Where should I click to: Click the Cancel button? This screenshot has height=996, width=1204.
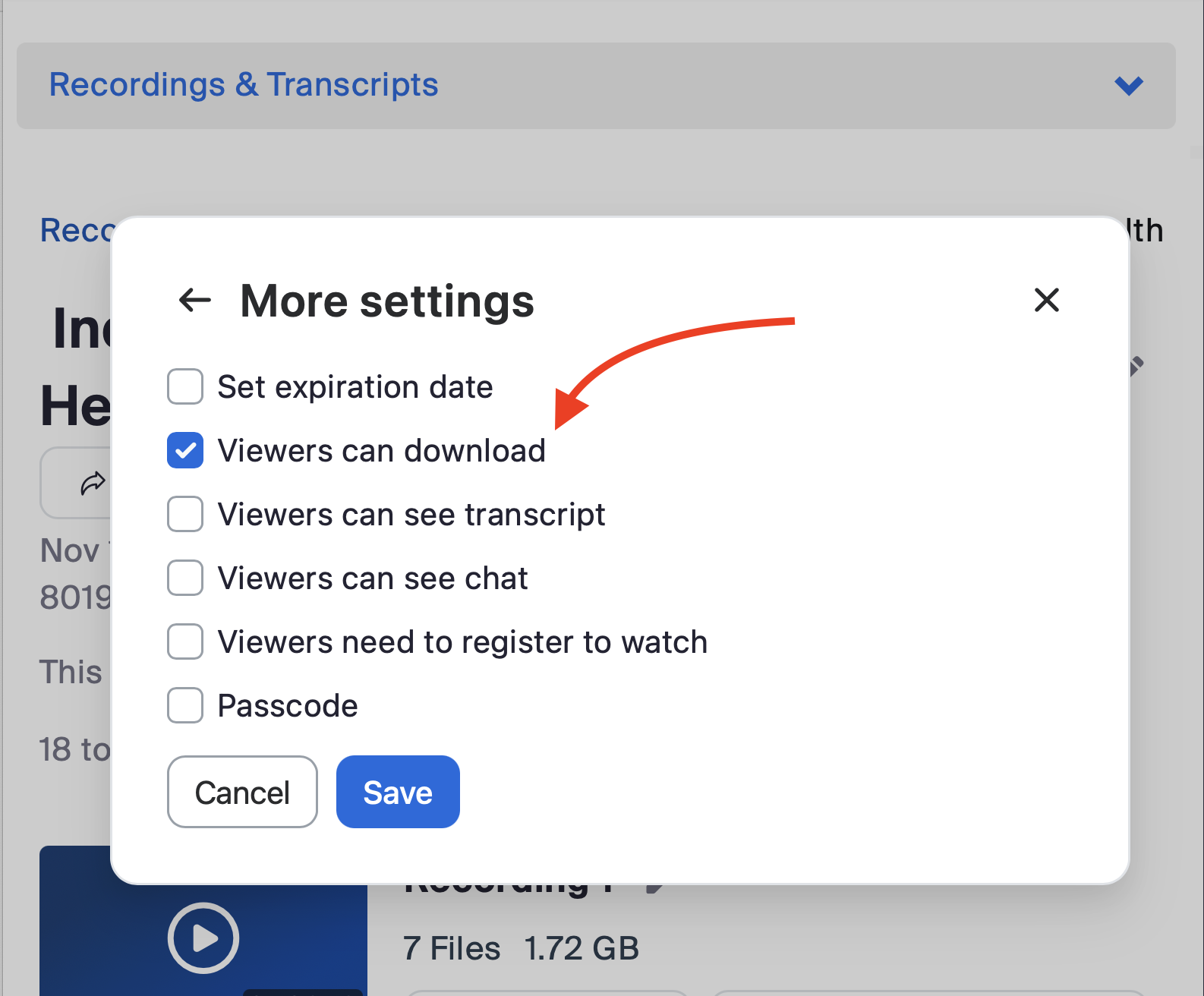(x=242, y=792)
